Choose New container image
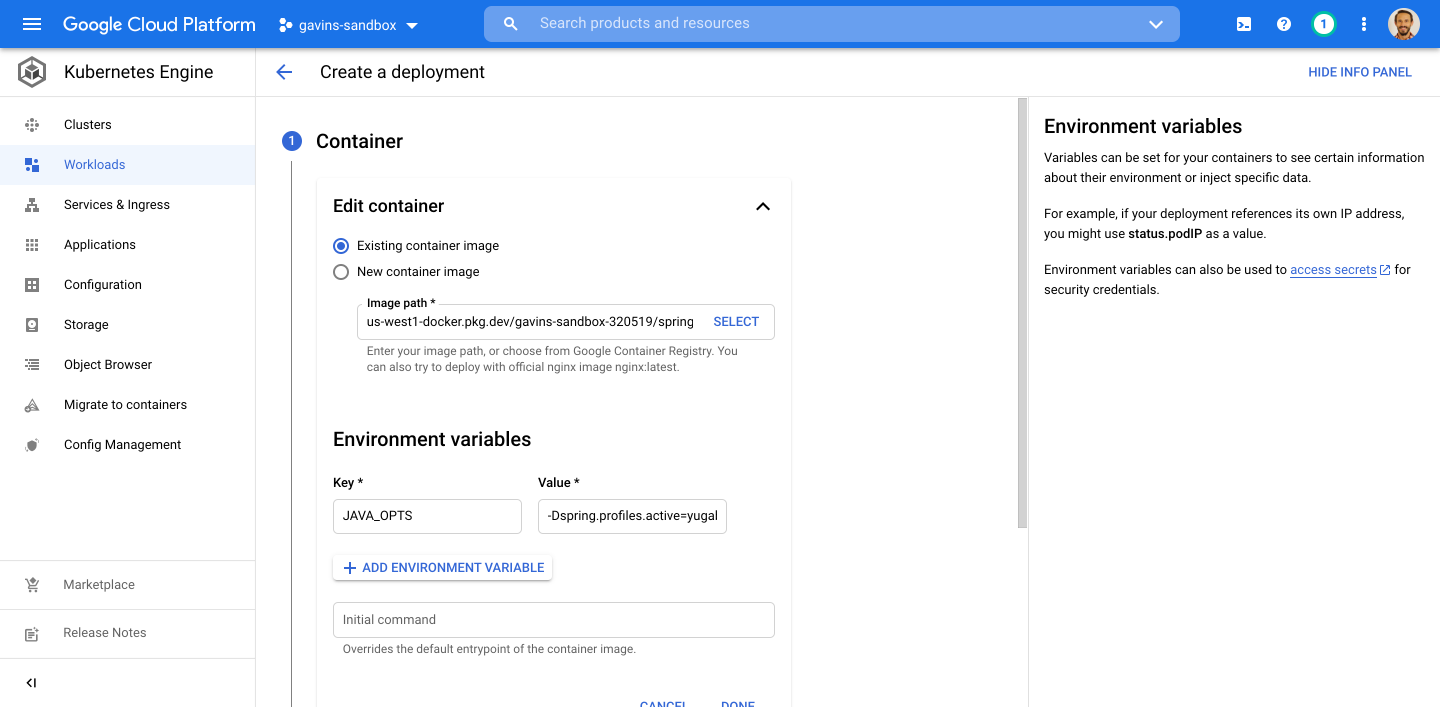Screen dimensions: 1440x707 point(341,271)
